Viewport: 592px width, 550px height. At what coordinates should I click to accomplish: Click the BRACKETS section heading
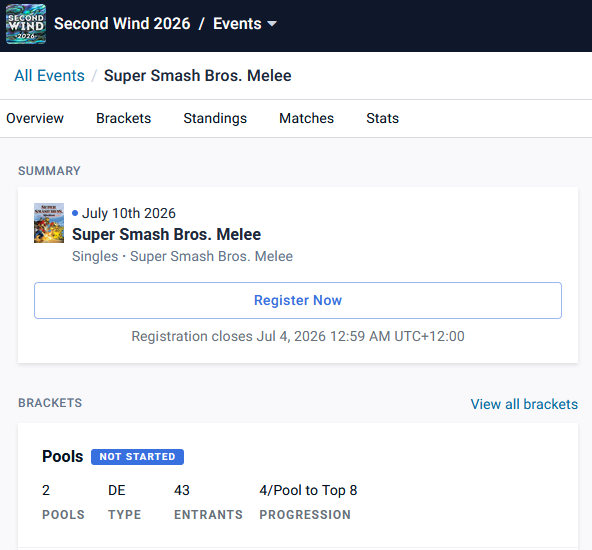coord(50,403)
